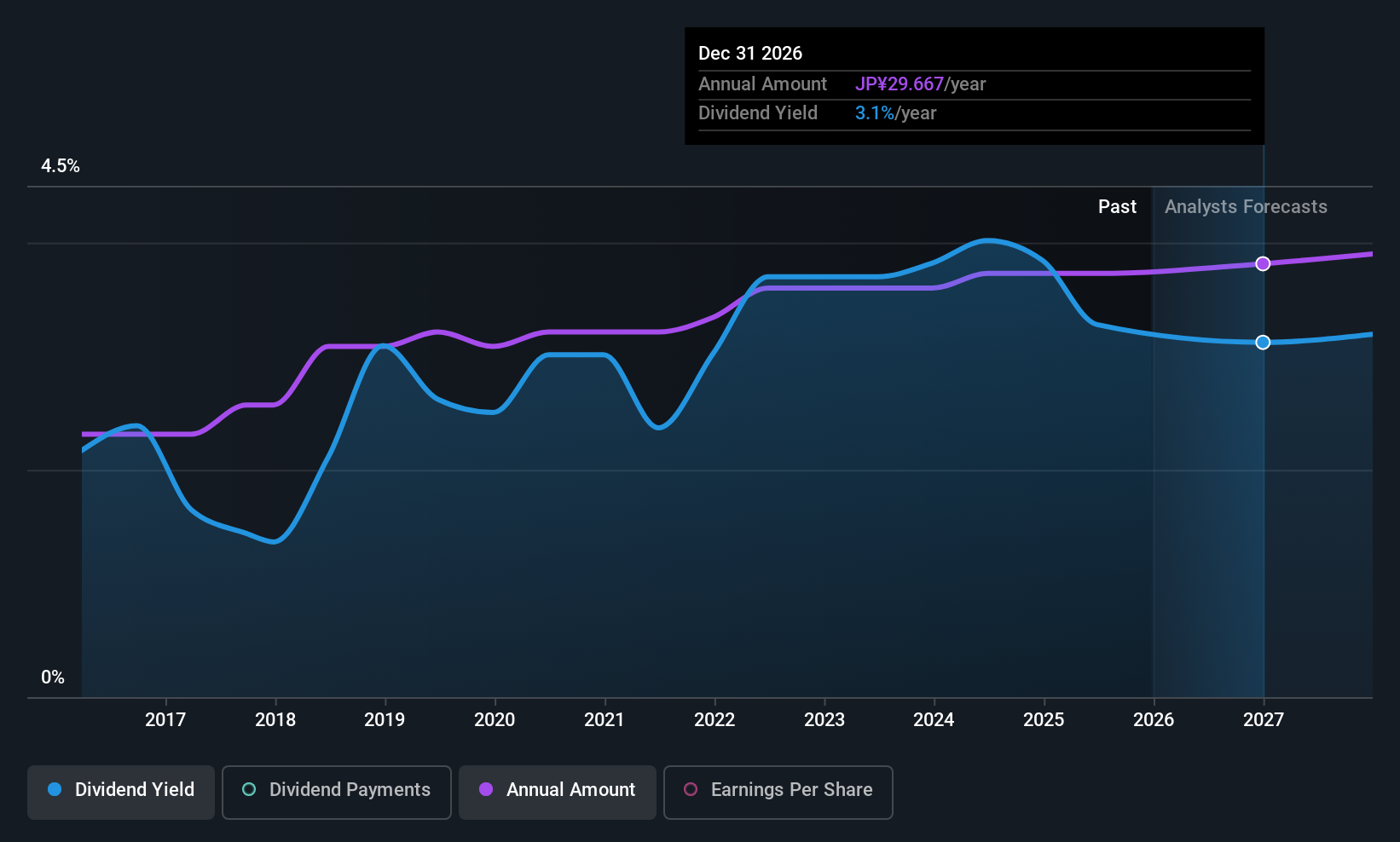Click the Dec 31 2026 tooltip date
1400x842 pixels.
click(750, 53)
